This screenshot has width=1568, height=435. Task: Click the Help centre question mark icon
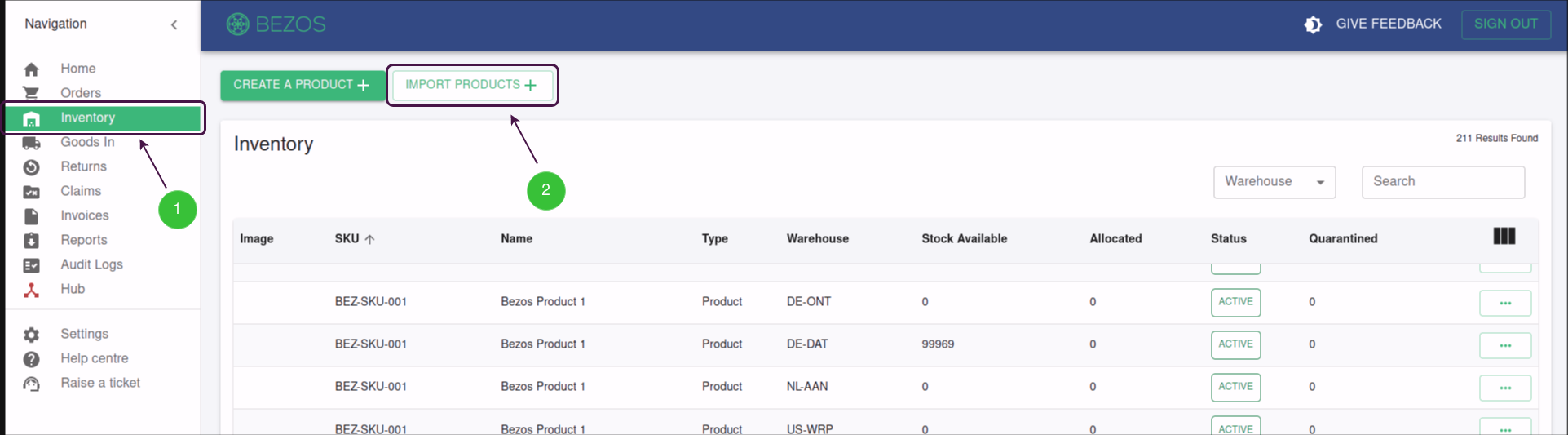[31, 359]
